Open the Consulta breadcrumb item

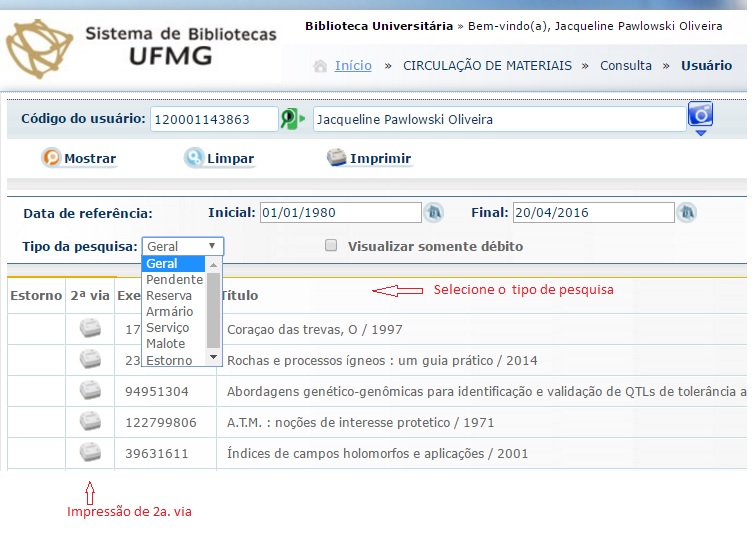point(625,65)
